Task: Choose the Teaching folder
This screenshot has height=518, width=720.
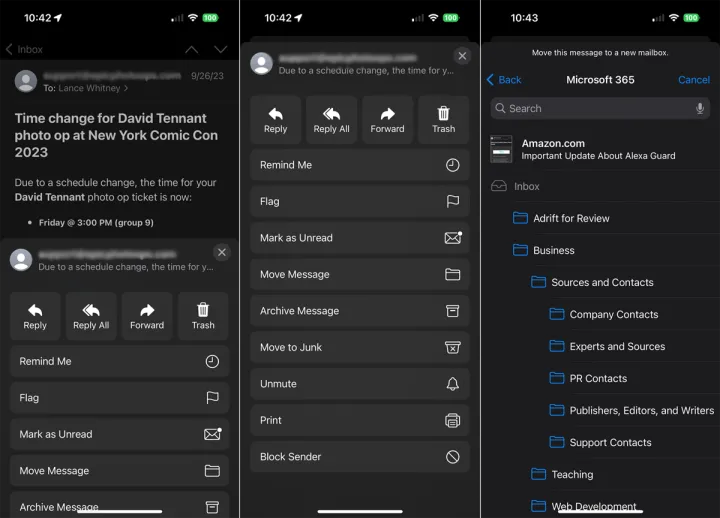Action: tap(572, 474)
